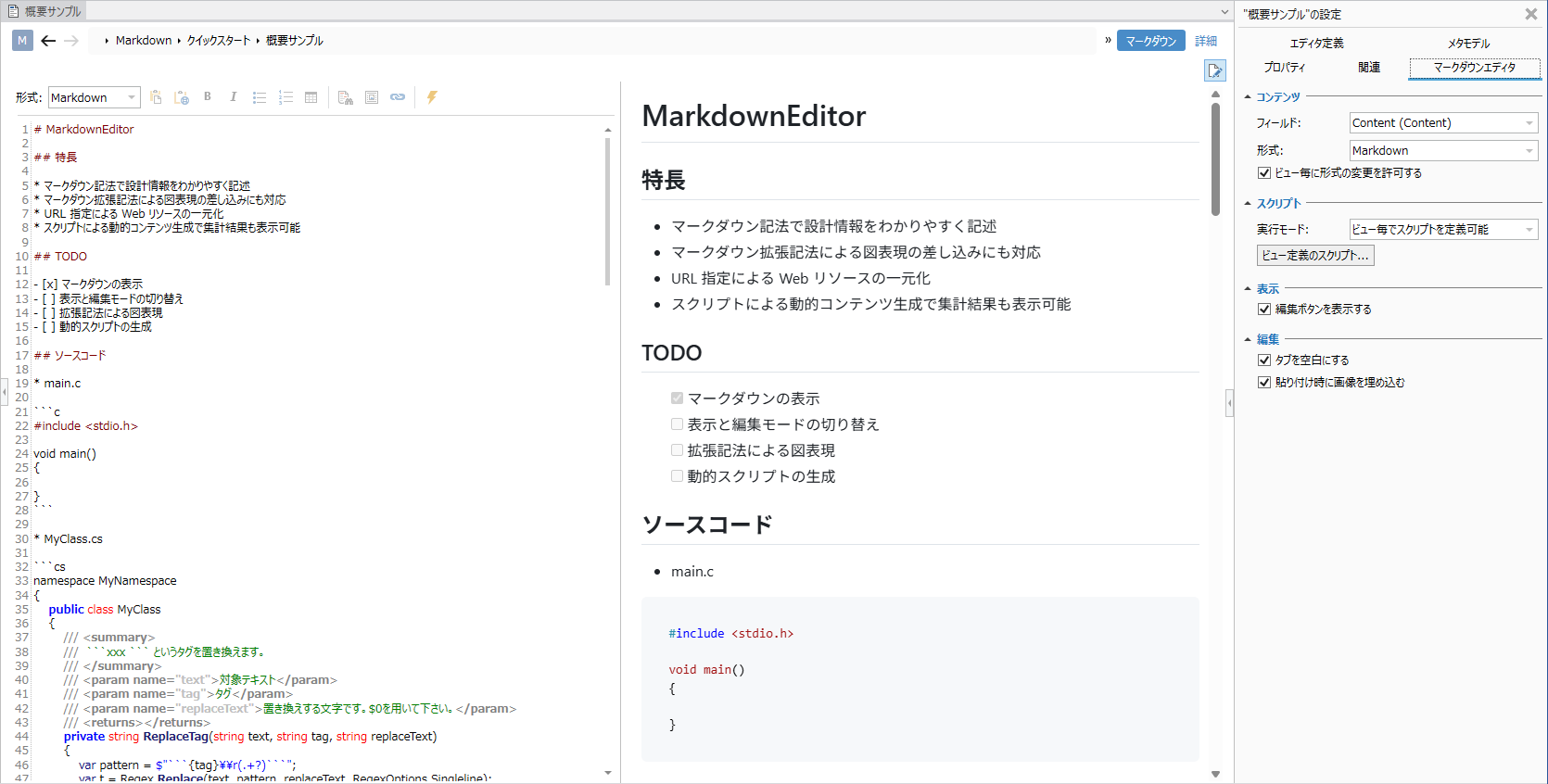Image resolution: width=1548 pixels, height=784 pixels.
Task: Click the 概要サンプル breadcrumb
Action: [x=295, y=41]
